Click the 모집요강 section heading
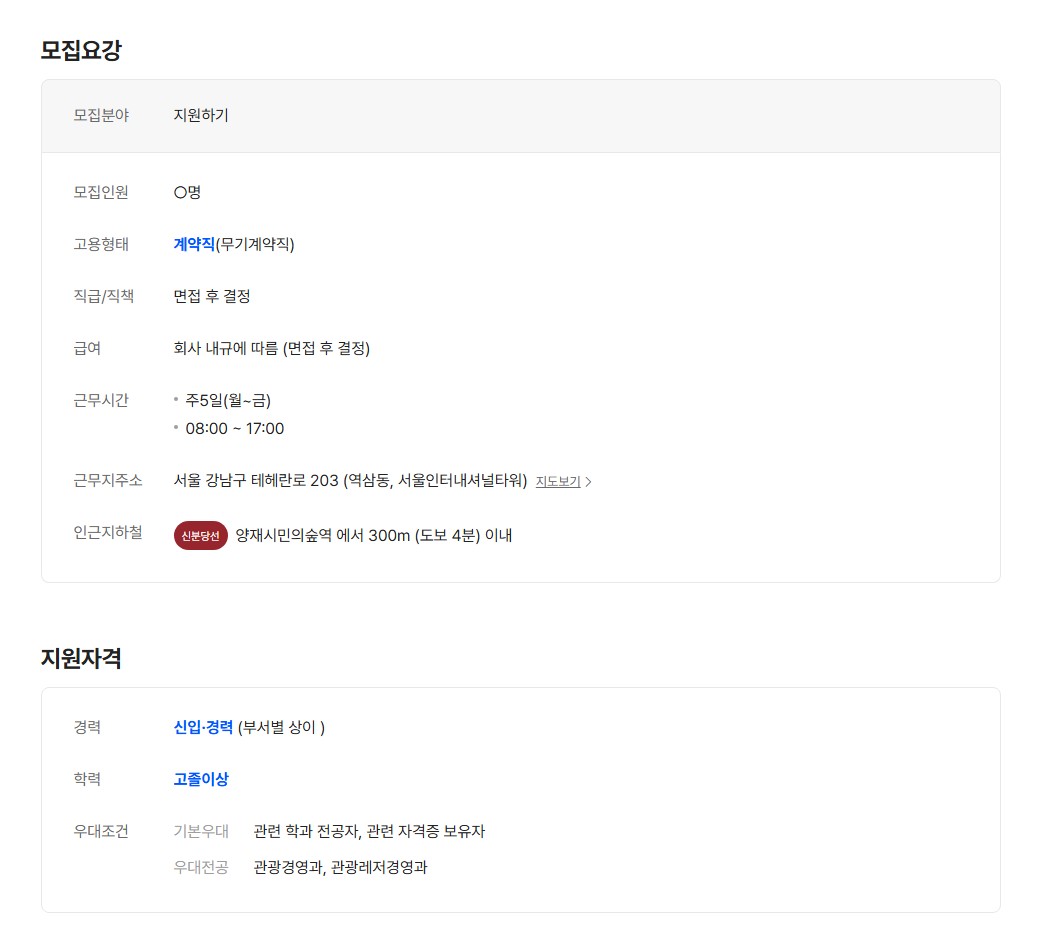 tap(81, 50)
